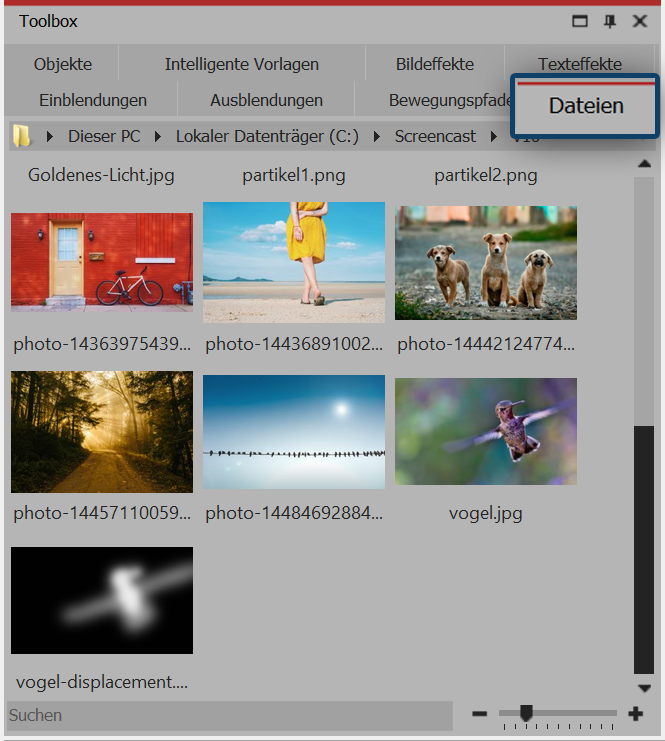Open the Bildeffekte tab
Screen dimensions: 665x741
tap(434, 64)
